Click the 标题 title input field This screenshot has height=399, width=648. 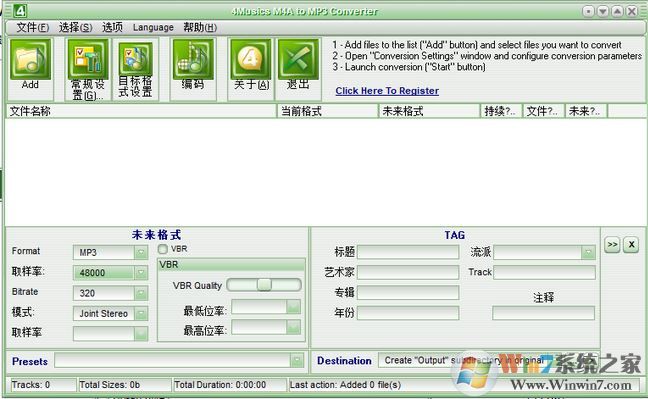point(408,252)
